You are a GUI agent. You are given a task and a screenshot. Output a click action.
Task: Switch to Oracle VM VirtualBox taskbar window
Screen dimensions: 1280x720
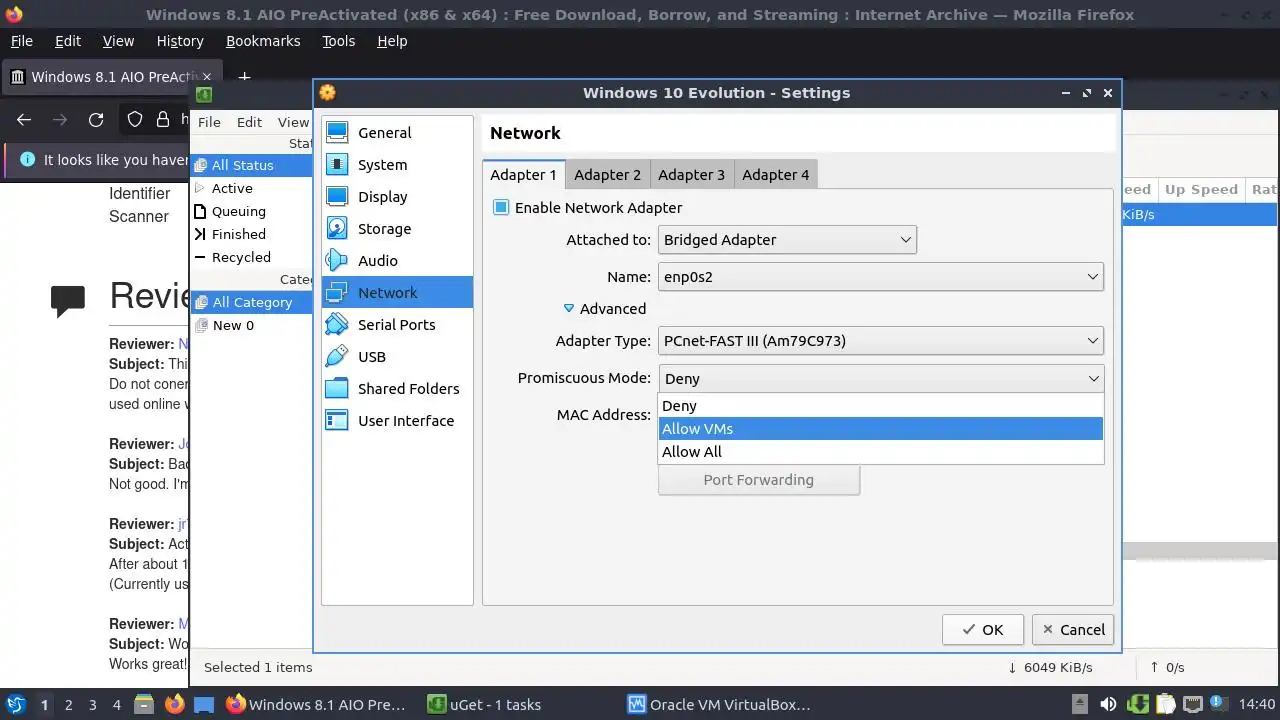point(718,704)
